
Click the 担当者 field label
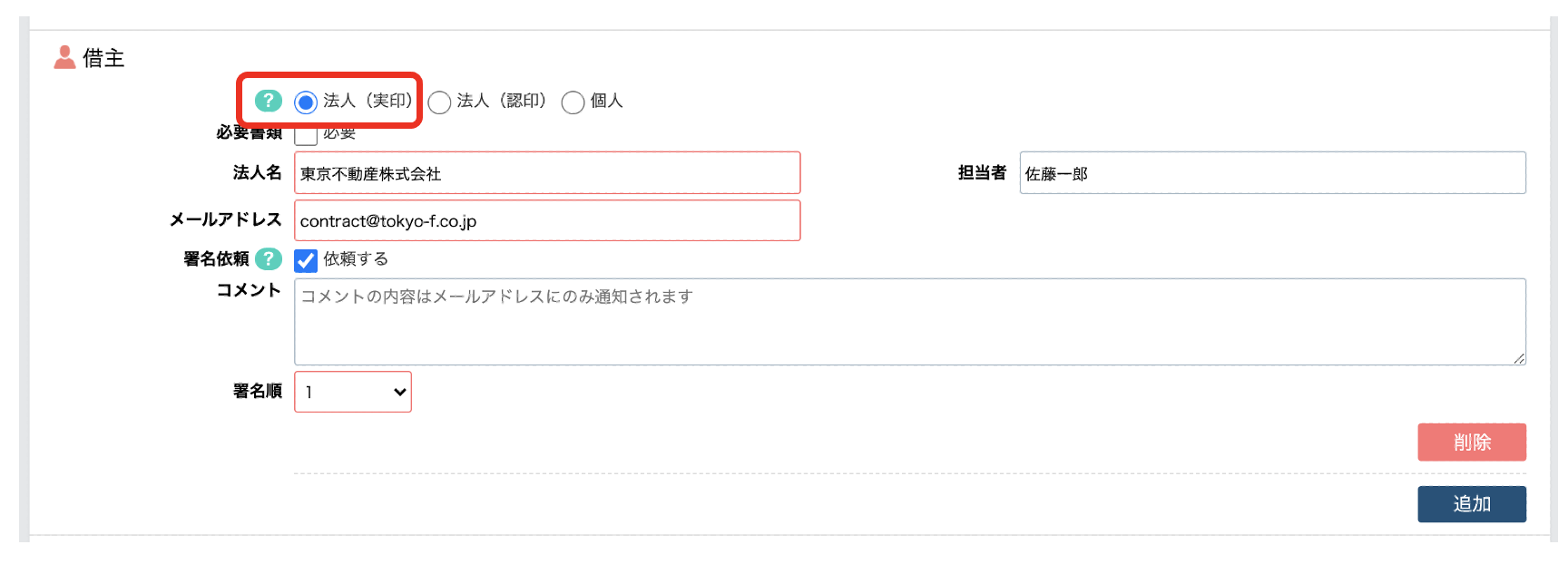click(982, 172)
